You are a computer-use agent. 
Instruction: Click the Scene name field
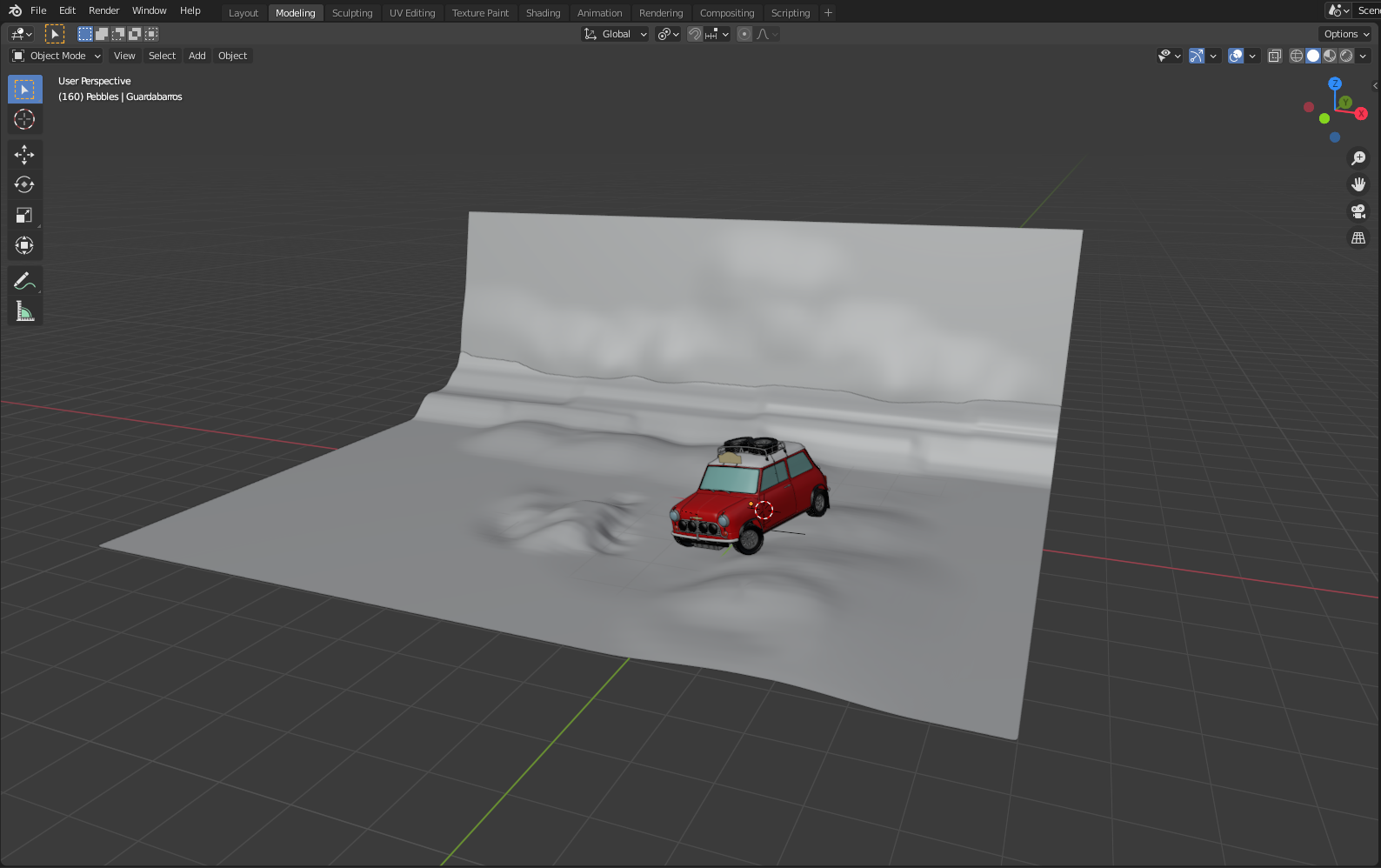(1367, 10)
